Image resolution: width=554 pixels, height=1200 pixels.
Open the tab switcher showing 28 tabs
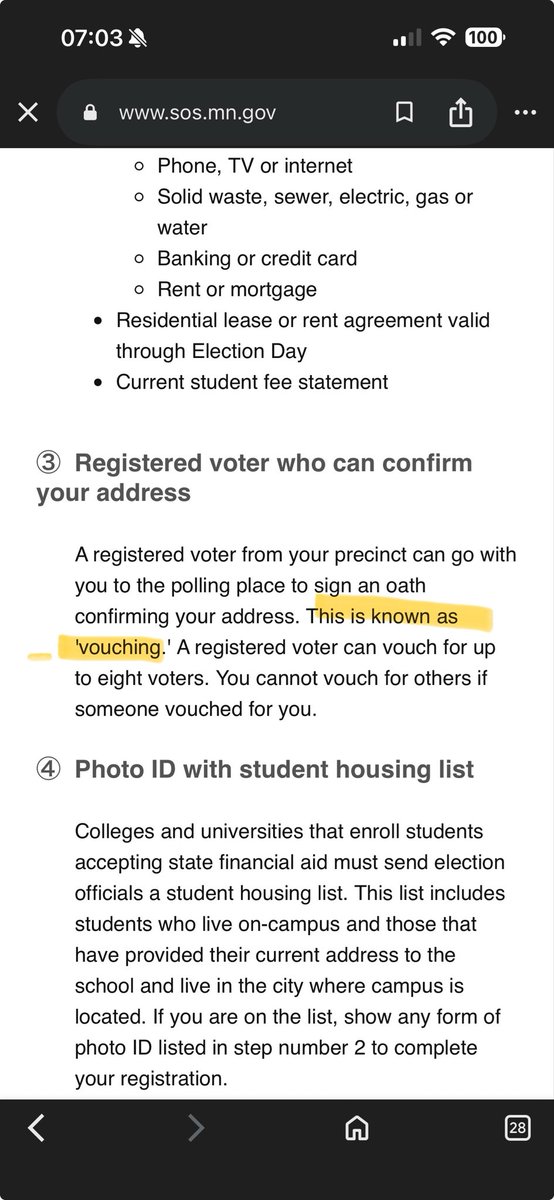[517, 1129]
